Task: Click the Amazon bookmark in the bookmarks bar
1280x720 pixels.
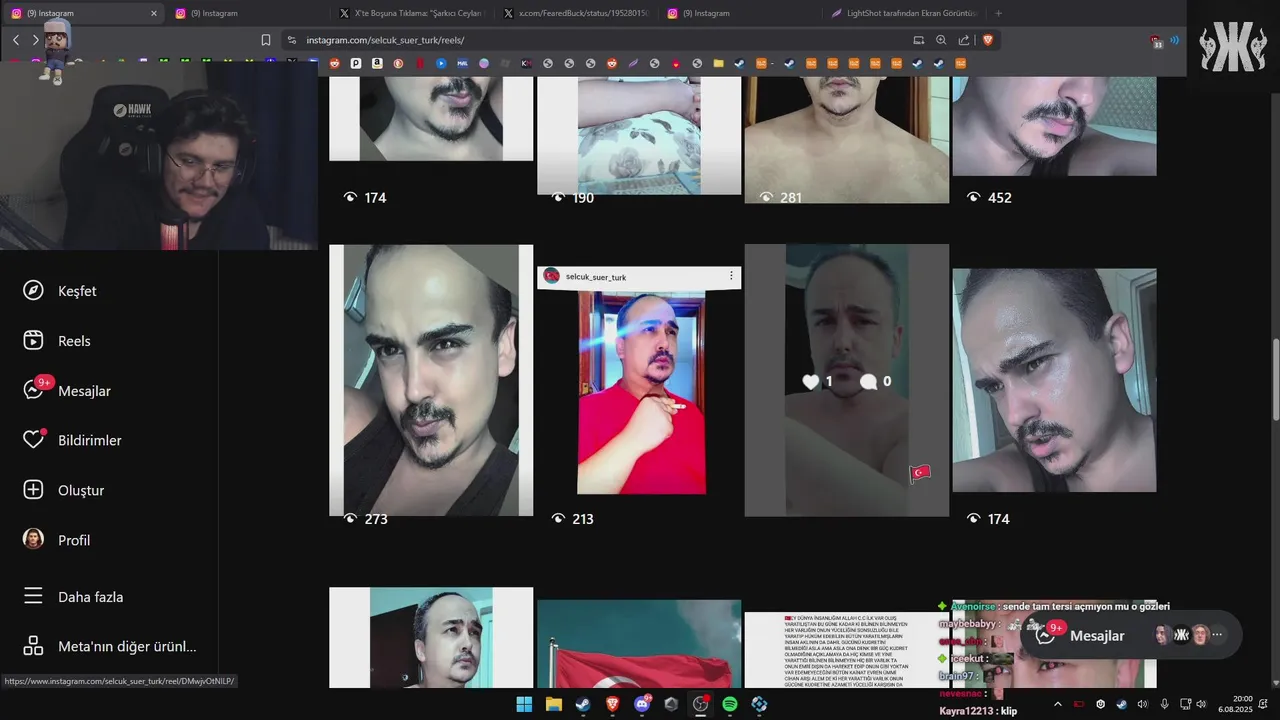Action: (377, 63)
